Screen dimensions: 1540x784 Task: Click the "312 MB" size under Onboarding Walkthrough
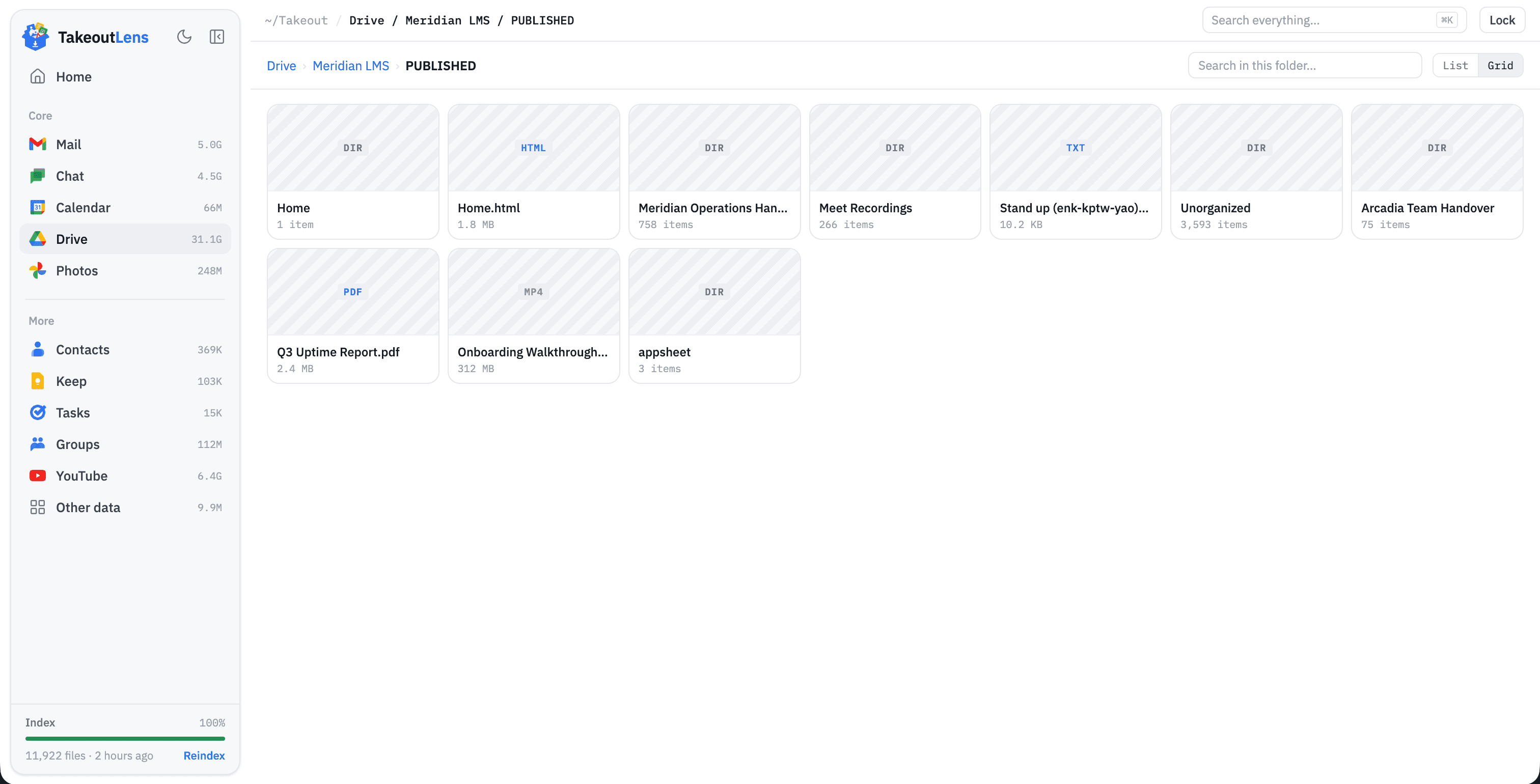tap(476, 369)
